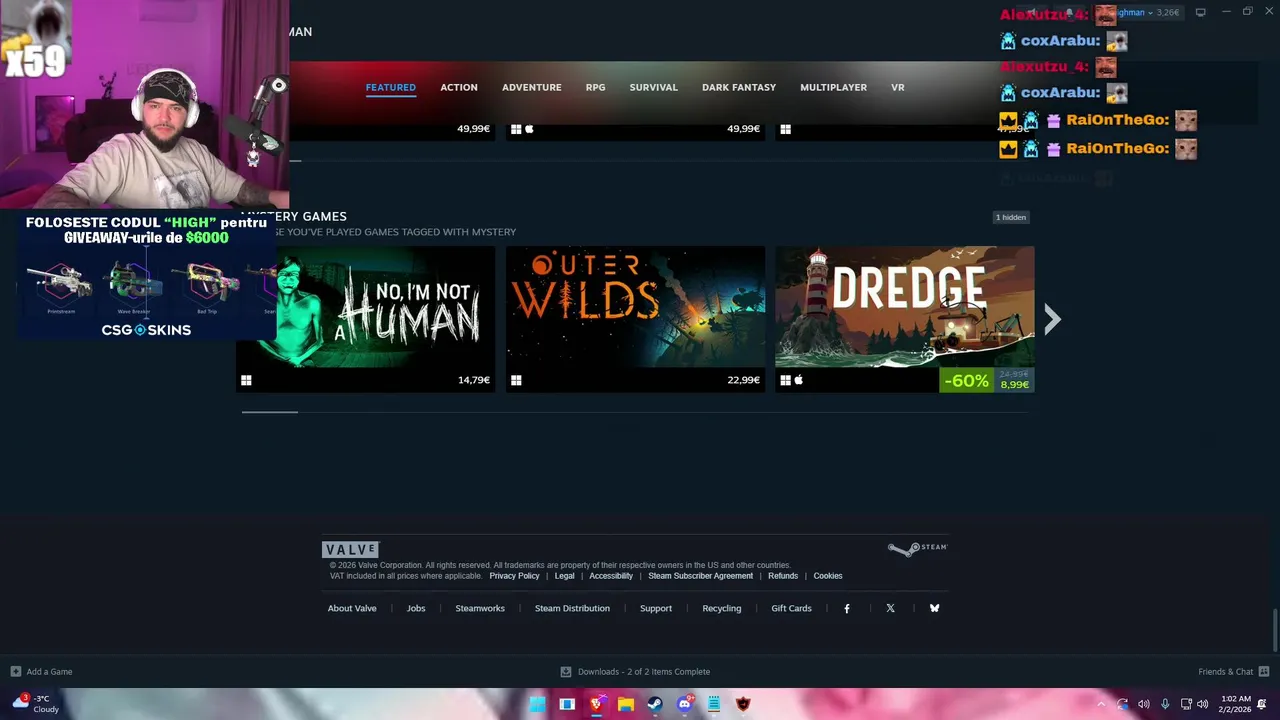
Task: Open the Notepad icon in the taskbar
Action: click(x=714, y=704)
